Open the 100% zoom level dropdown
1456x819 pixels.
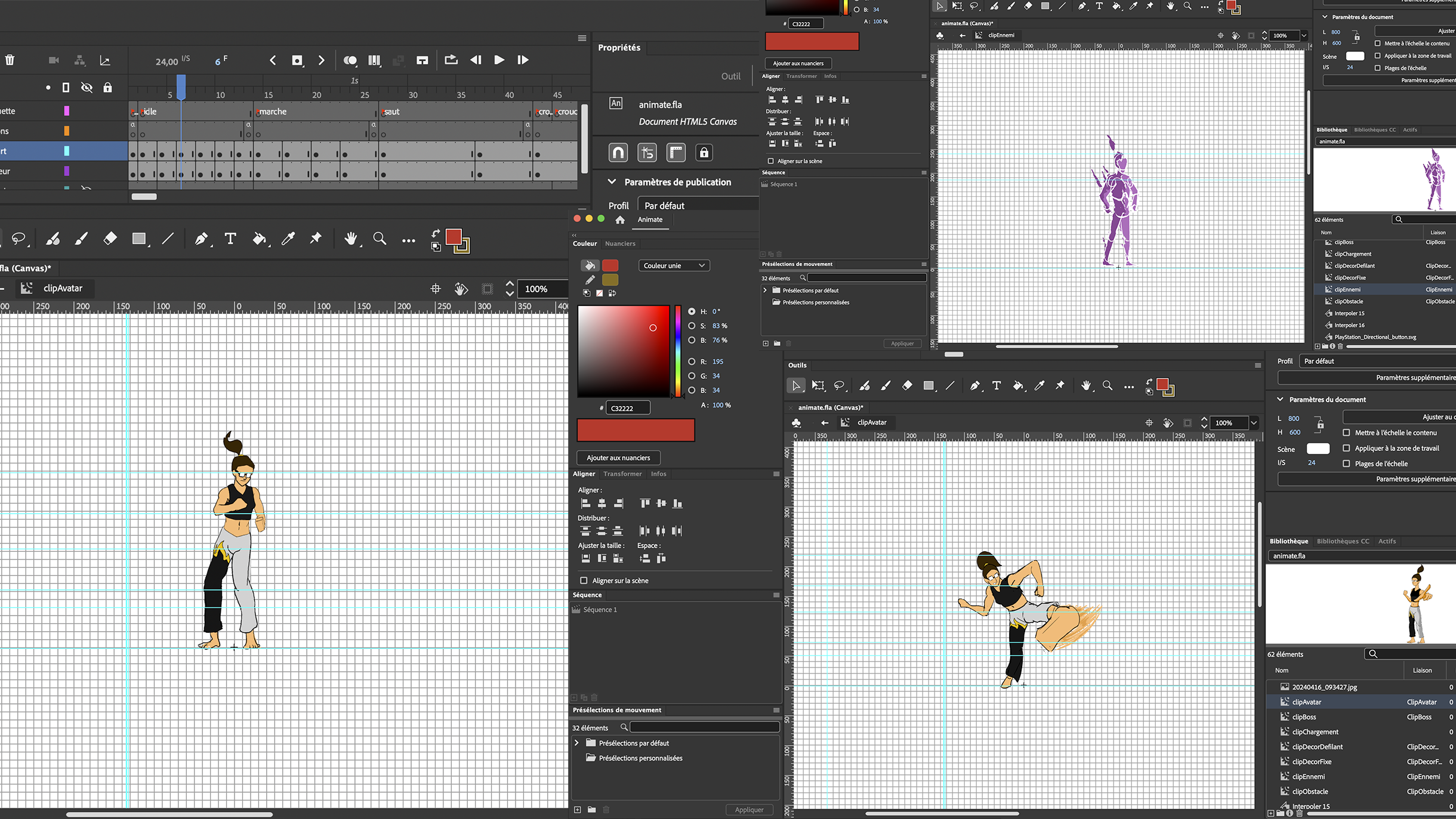(1255, 422)
